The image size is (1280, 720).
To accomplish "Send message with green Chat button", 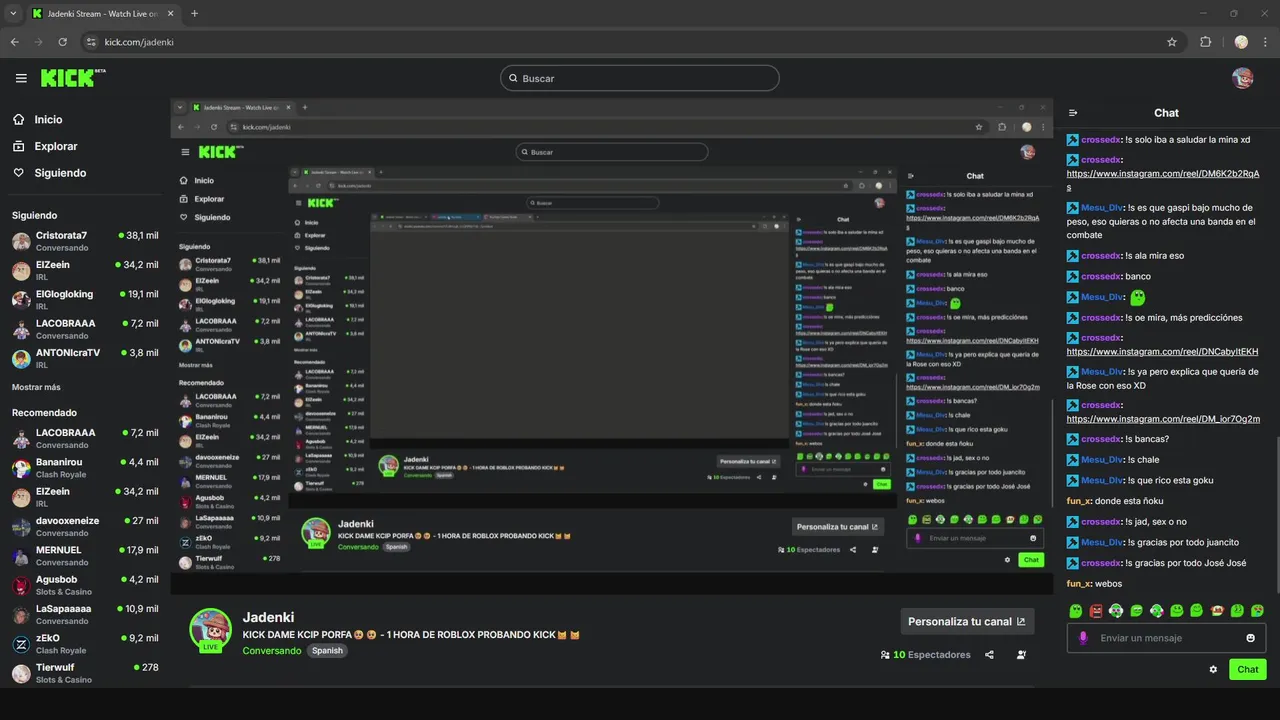I will click(x=1248, y=669).
